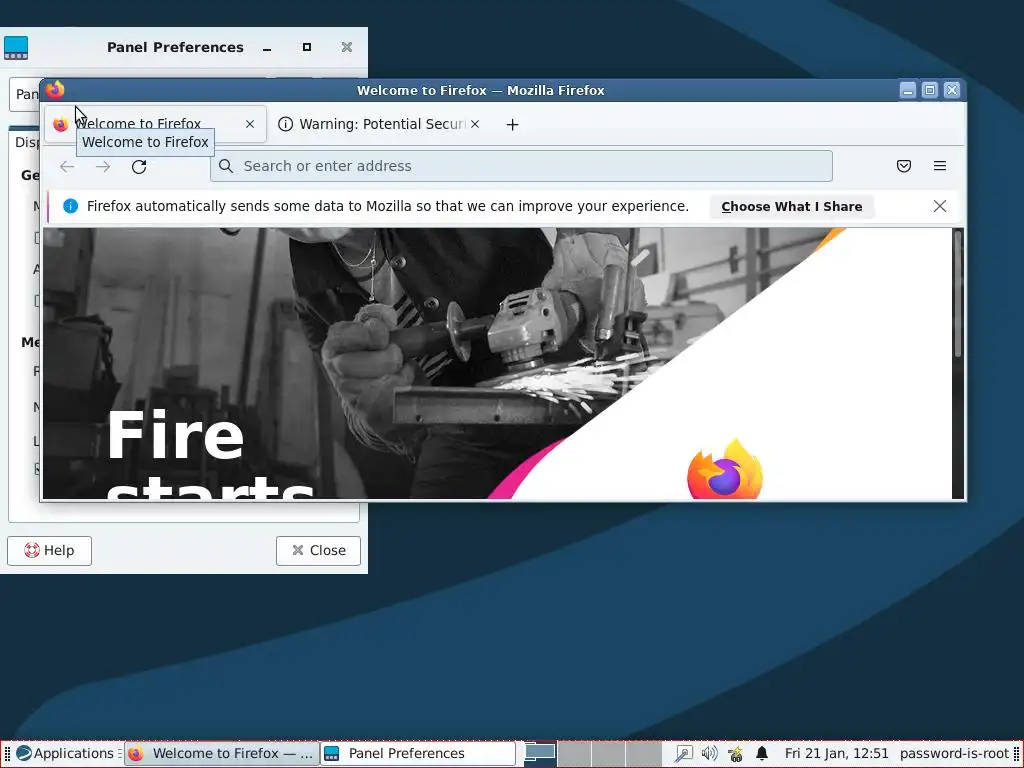Minimize the Panel Preferences window

(x=267, y=48)
